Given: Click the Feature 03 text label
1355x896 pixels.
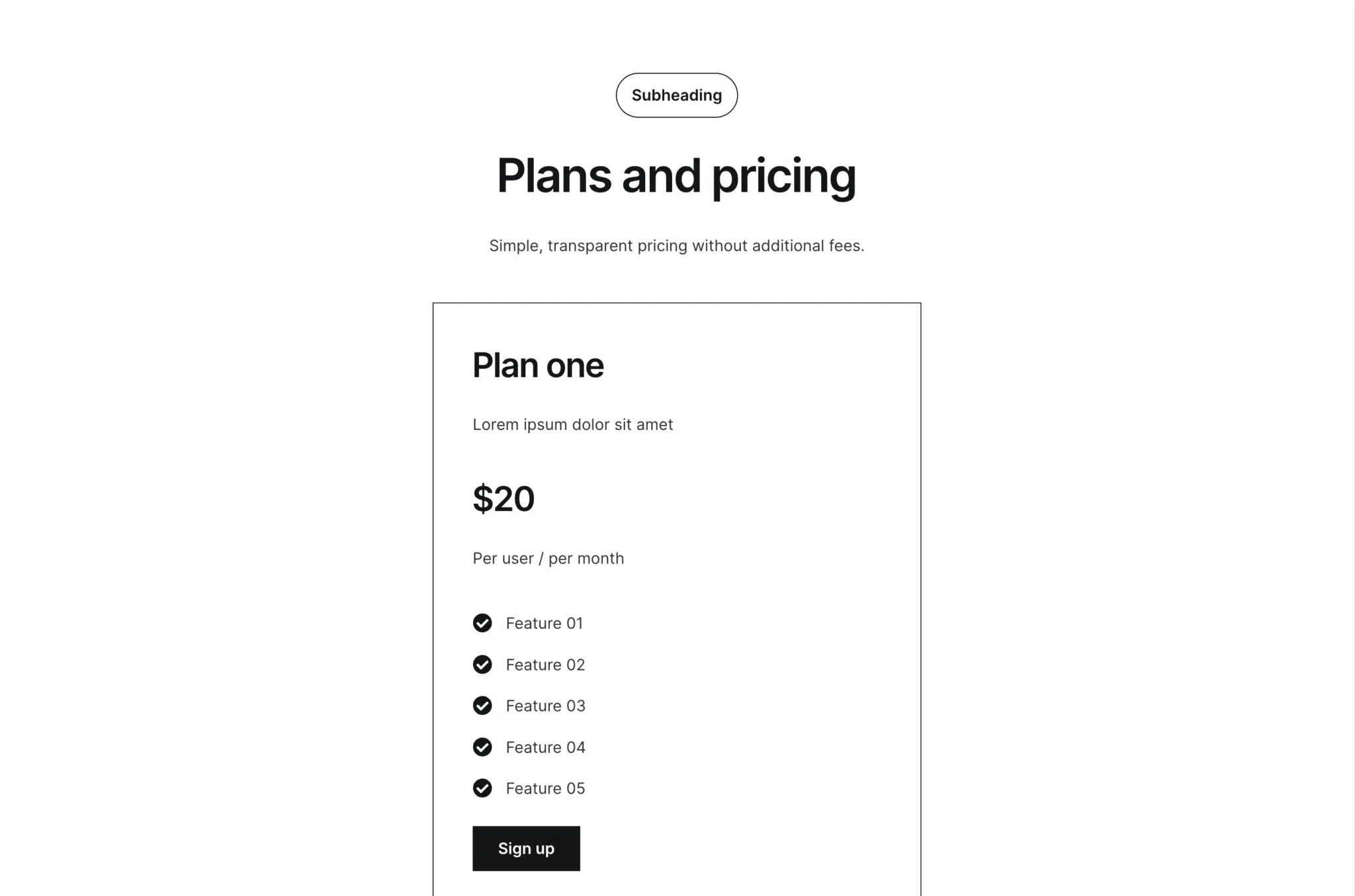Looking at the screenshot, I should click(x=545, y=706).
